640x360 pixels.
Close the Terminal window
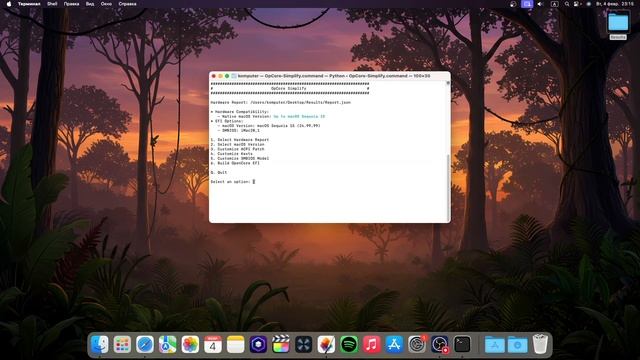coord(213,76)
